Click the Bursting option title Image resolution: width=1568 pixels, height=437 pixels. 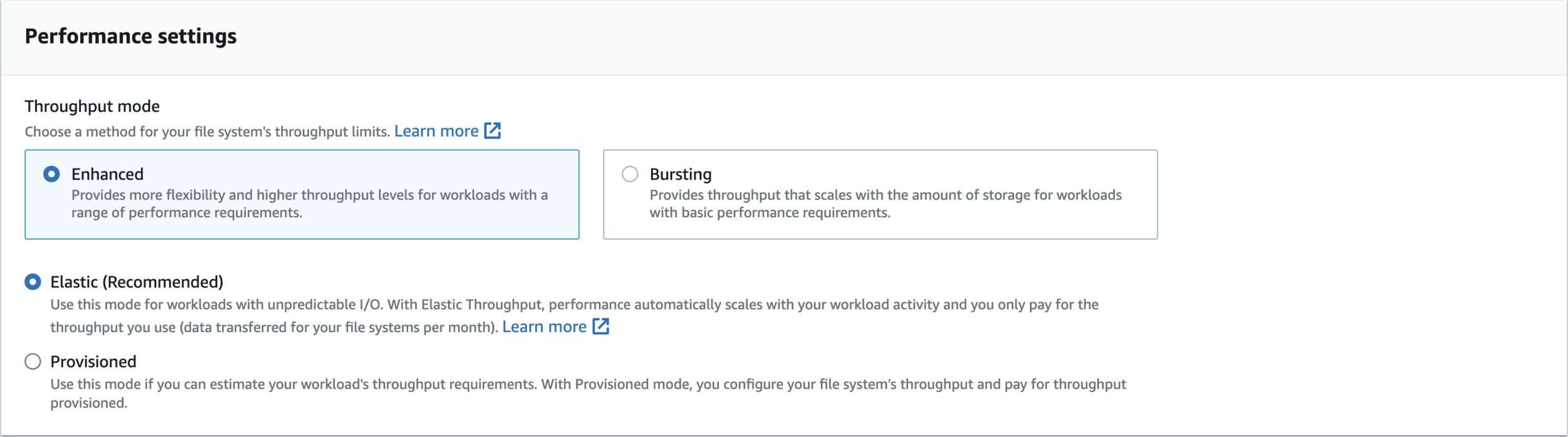click(x=681, y=174)
